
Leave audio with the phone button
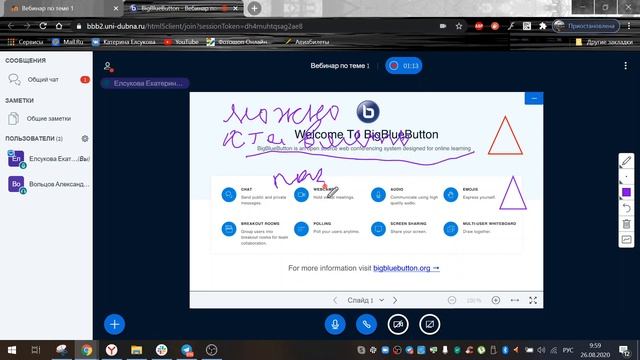coord(366,324)
